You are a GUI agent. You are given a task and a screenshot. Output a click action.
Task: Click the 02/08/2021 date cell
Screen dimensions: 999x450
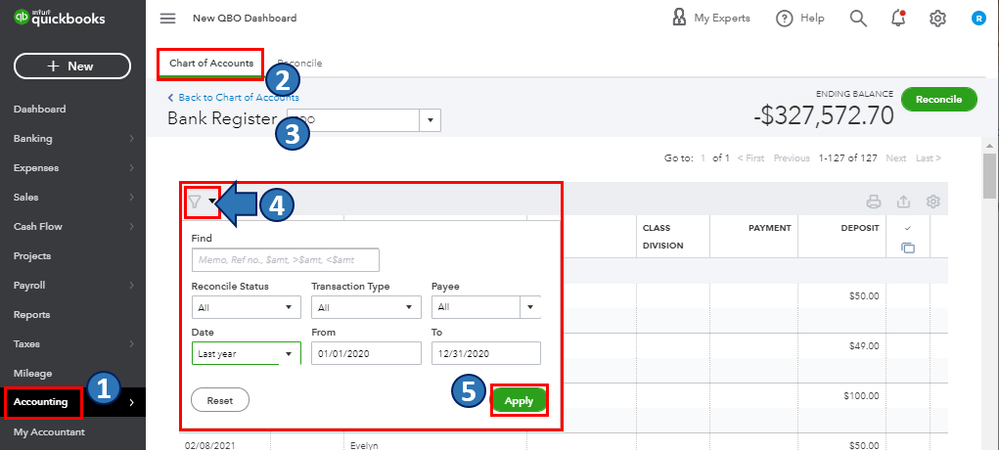click(208, 445)
